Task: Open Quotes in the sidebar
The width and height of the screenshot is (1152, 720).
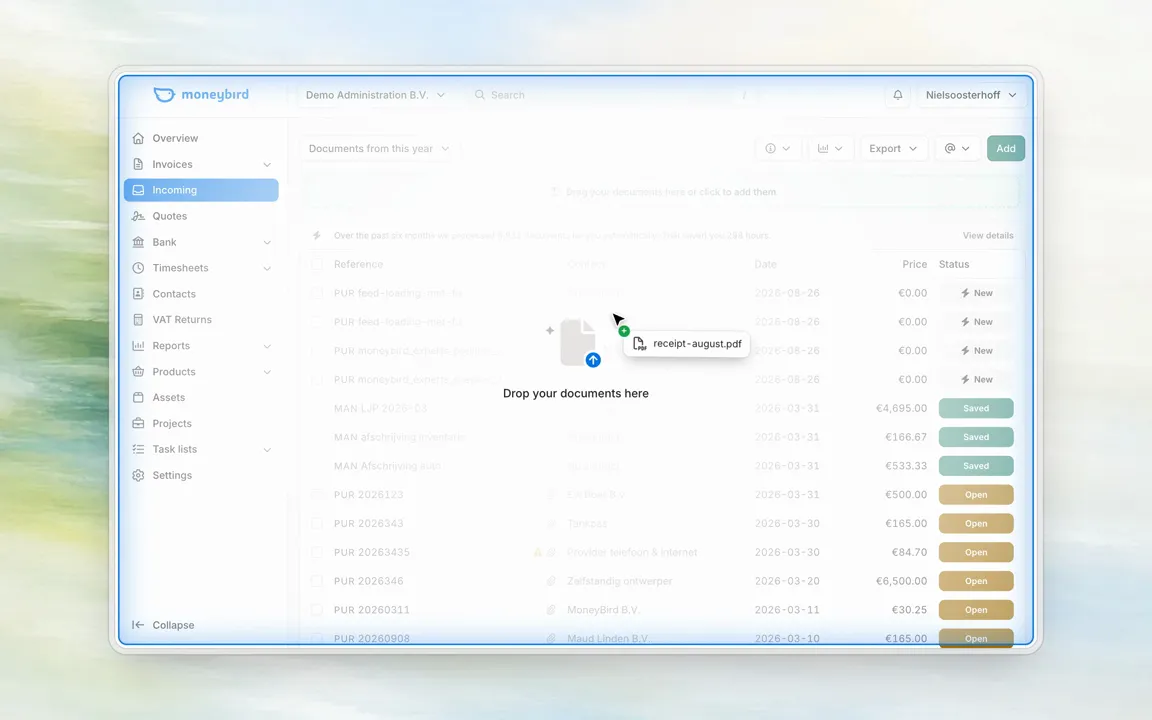Action: [x=201, y=216]
